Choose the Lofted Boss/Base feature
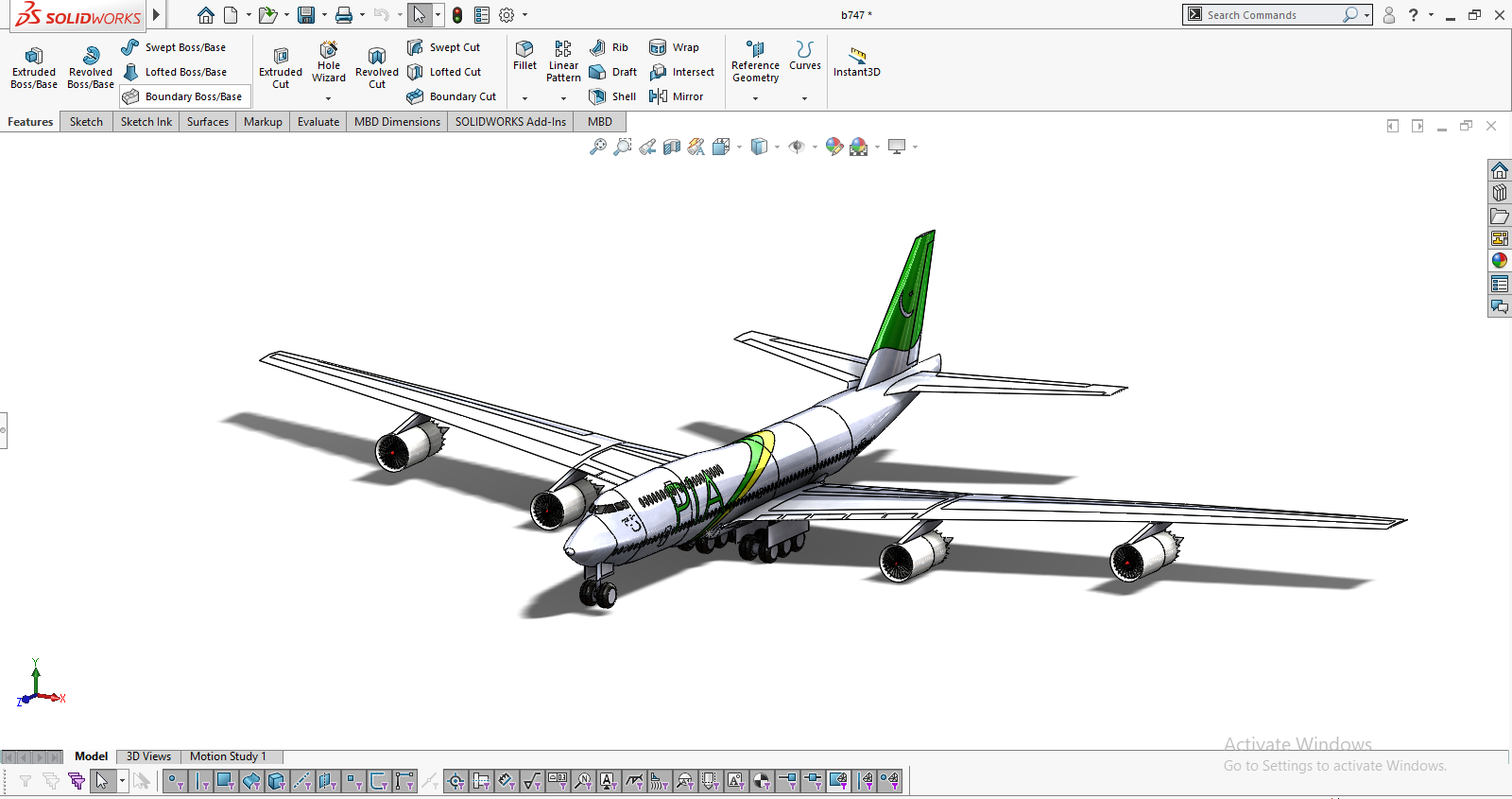1512x799 pixels. pos(175,72)
